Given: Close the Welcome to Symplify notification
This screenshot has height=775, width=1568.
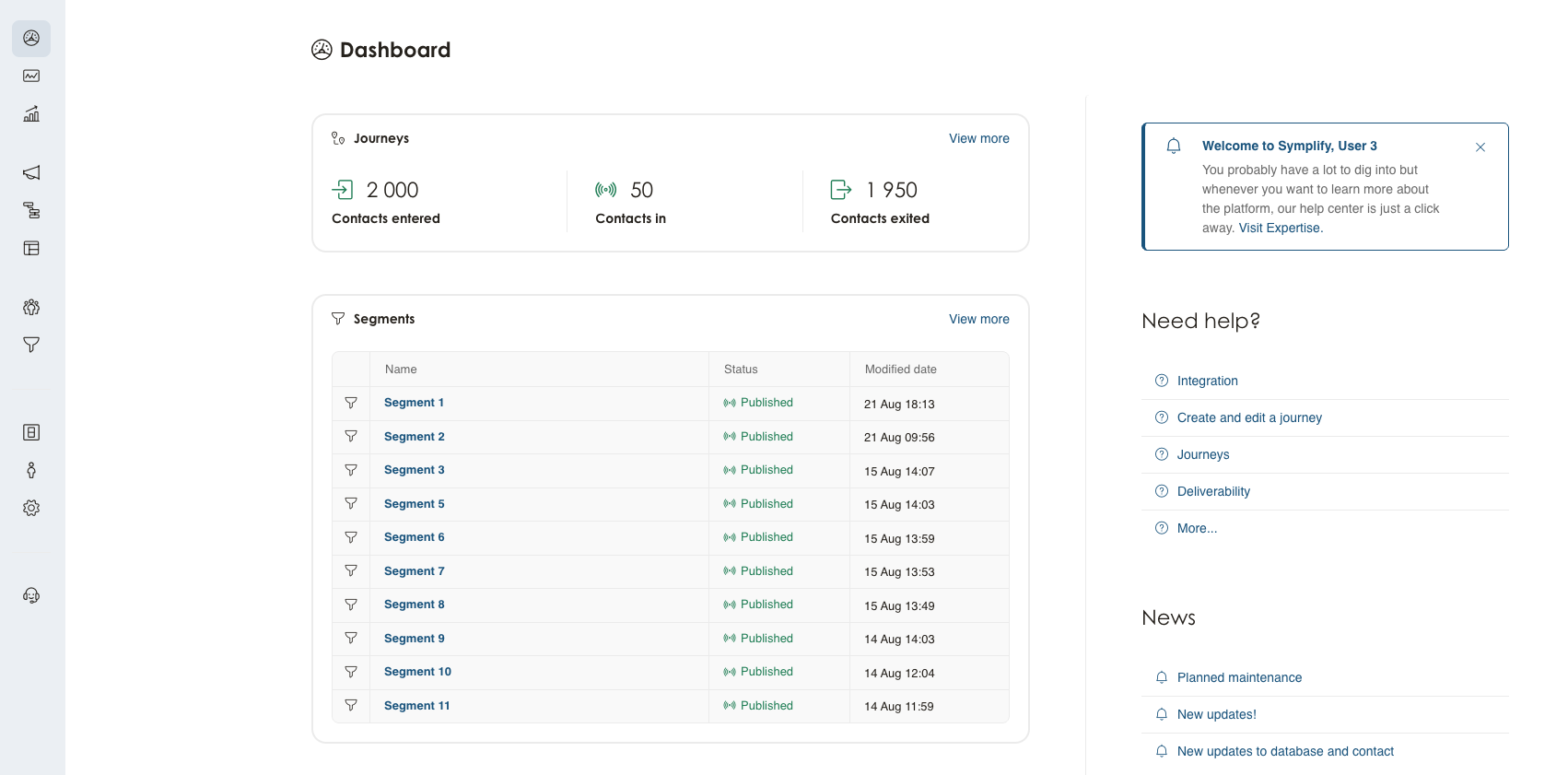Looking at the screenshot, I should tap(1480, 147).
